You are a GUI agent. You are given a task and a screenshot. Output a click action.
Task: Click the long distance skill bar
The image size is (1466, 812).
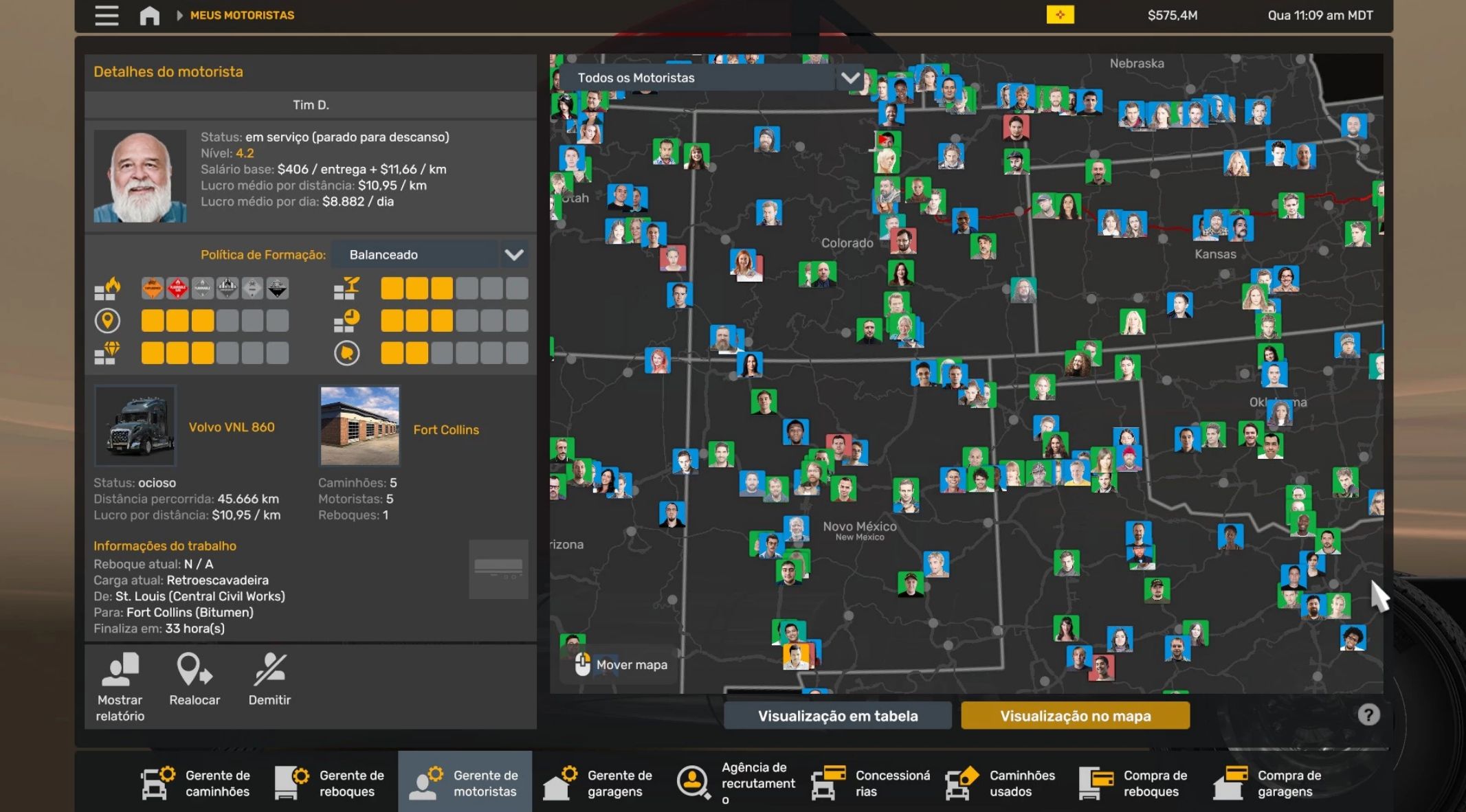tap(214, 321)
